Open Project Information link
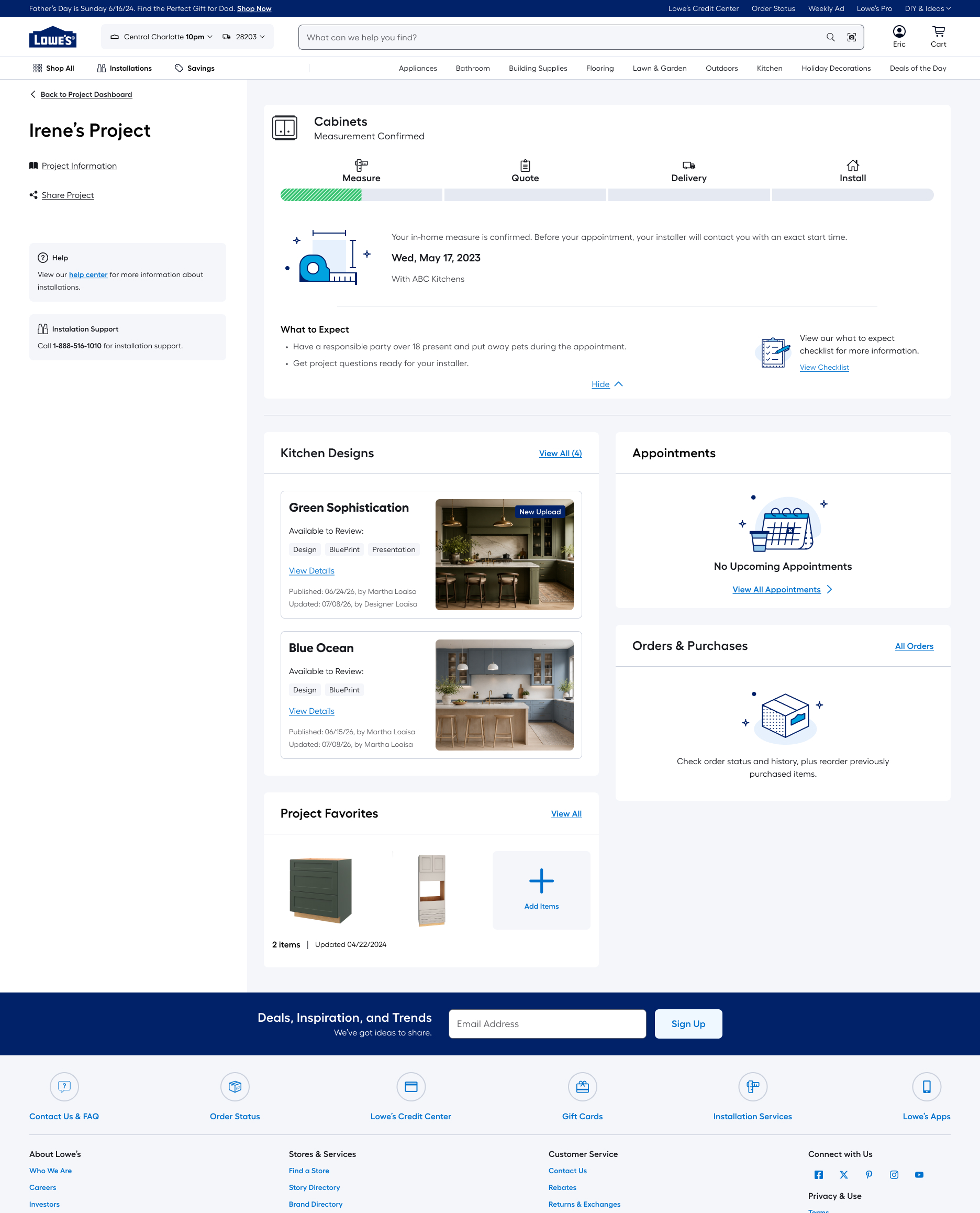This screenshot has width=980, height=1213. click(x=79, y=166)
